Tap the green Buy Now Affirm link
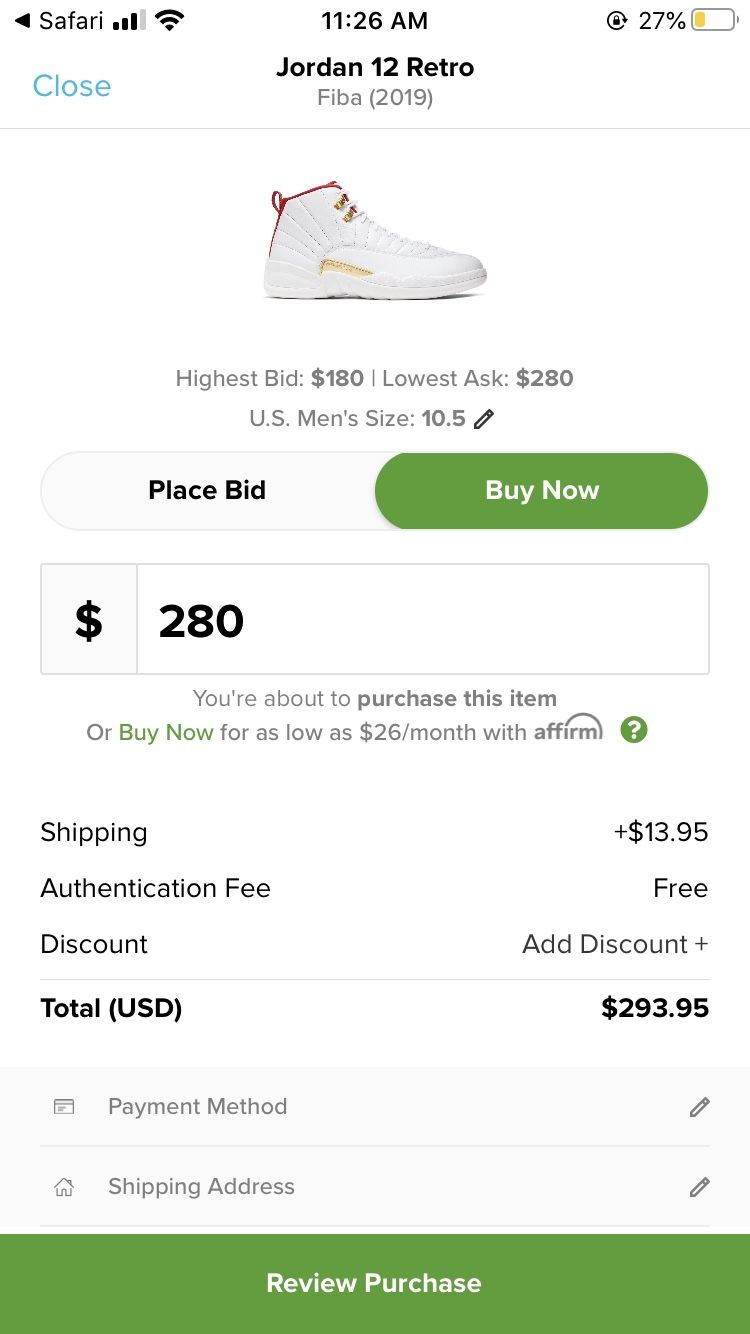 [166, 732]
